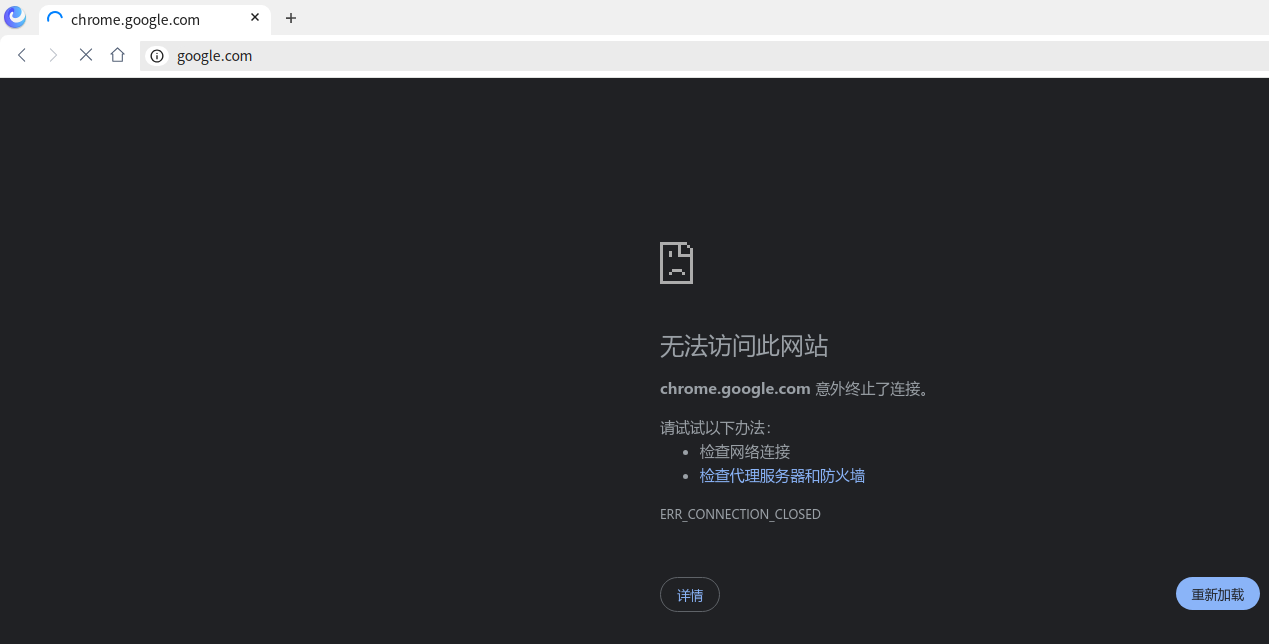1269x644 pixels.
Task: Click the 无法访问此网站 heading
Action: click(744, 346)
